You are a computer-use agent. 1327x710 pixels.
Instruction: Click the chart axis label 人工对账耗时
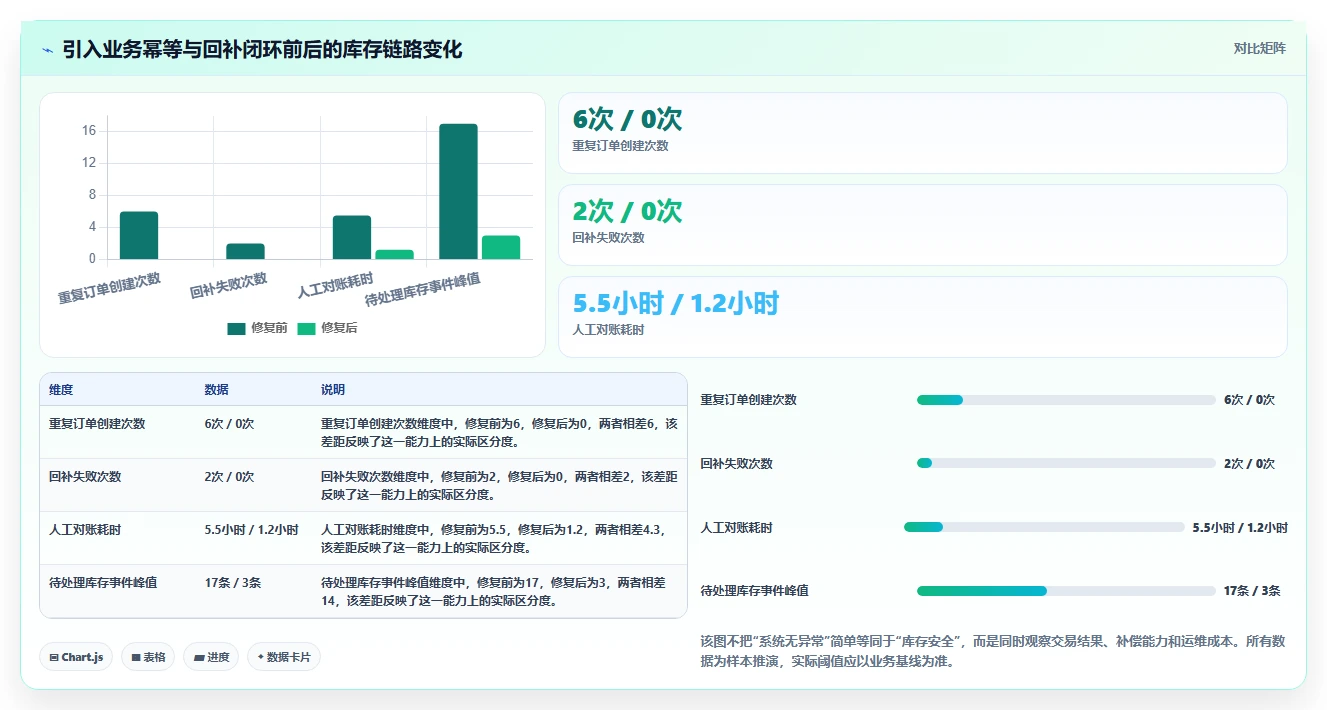336,286
